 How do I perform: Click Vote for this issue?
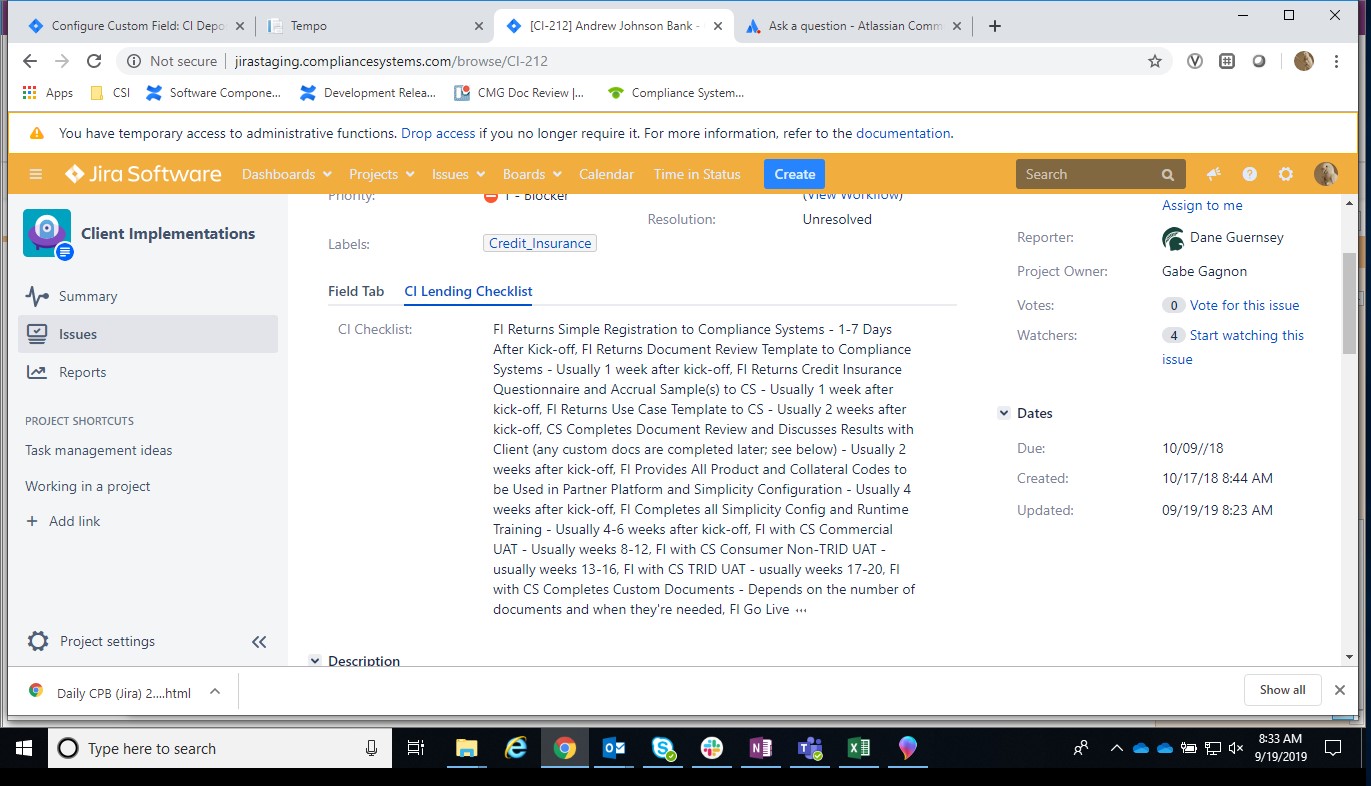pyautogui.click(x=1244, y=305)
